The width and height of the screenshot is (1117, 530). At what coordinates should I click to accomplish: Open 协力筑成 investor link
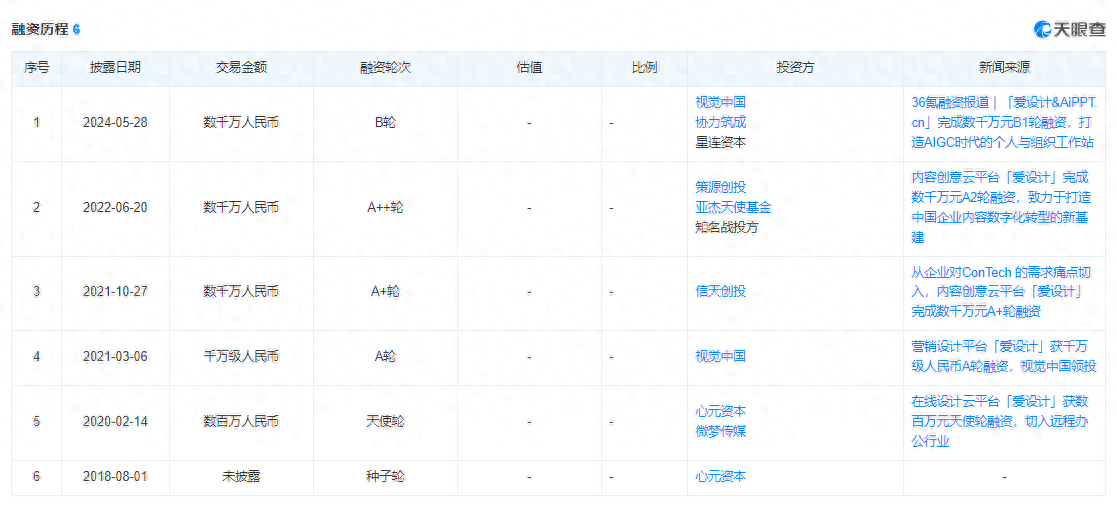(x=720, y=122)
